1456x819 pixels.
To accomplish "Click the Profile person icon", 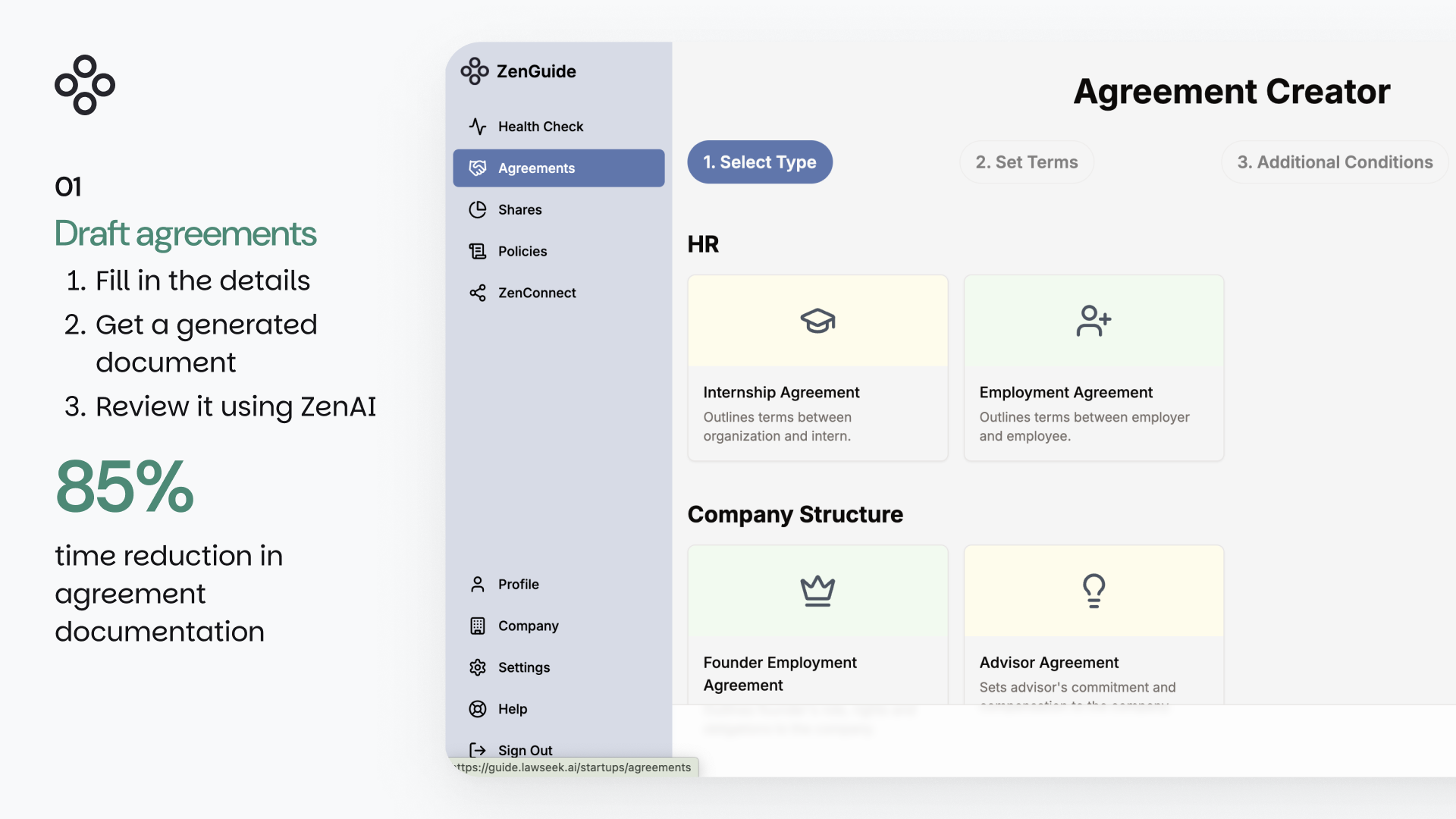I will (477, 584).
